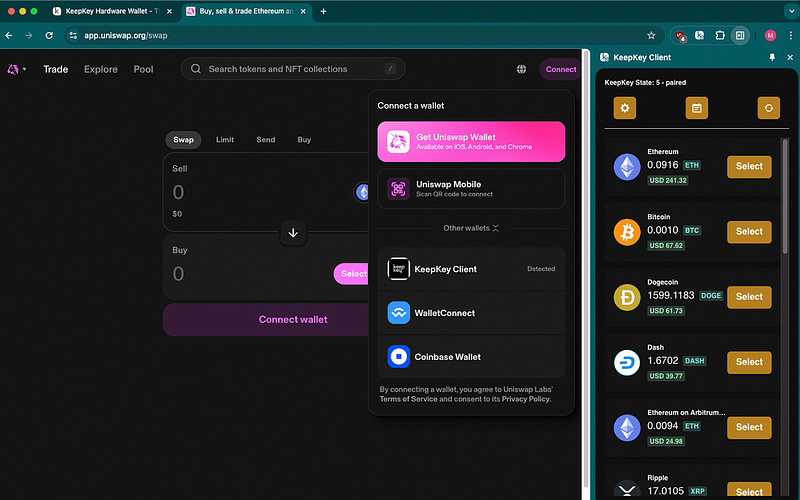Open KeepKey settings gear icon

point(624,108)
